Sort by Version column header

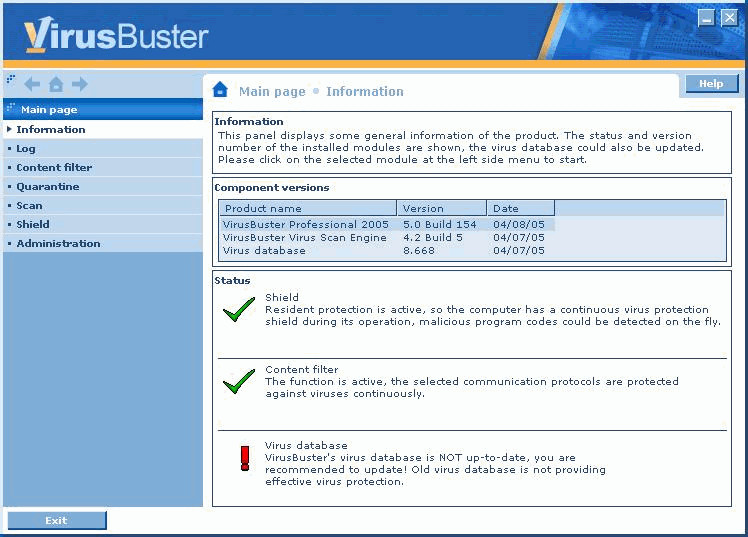(x=442, y=208)
